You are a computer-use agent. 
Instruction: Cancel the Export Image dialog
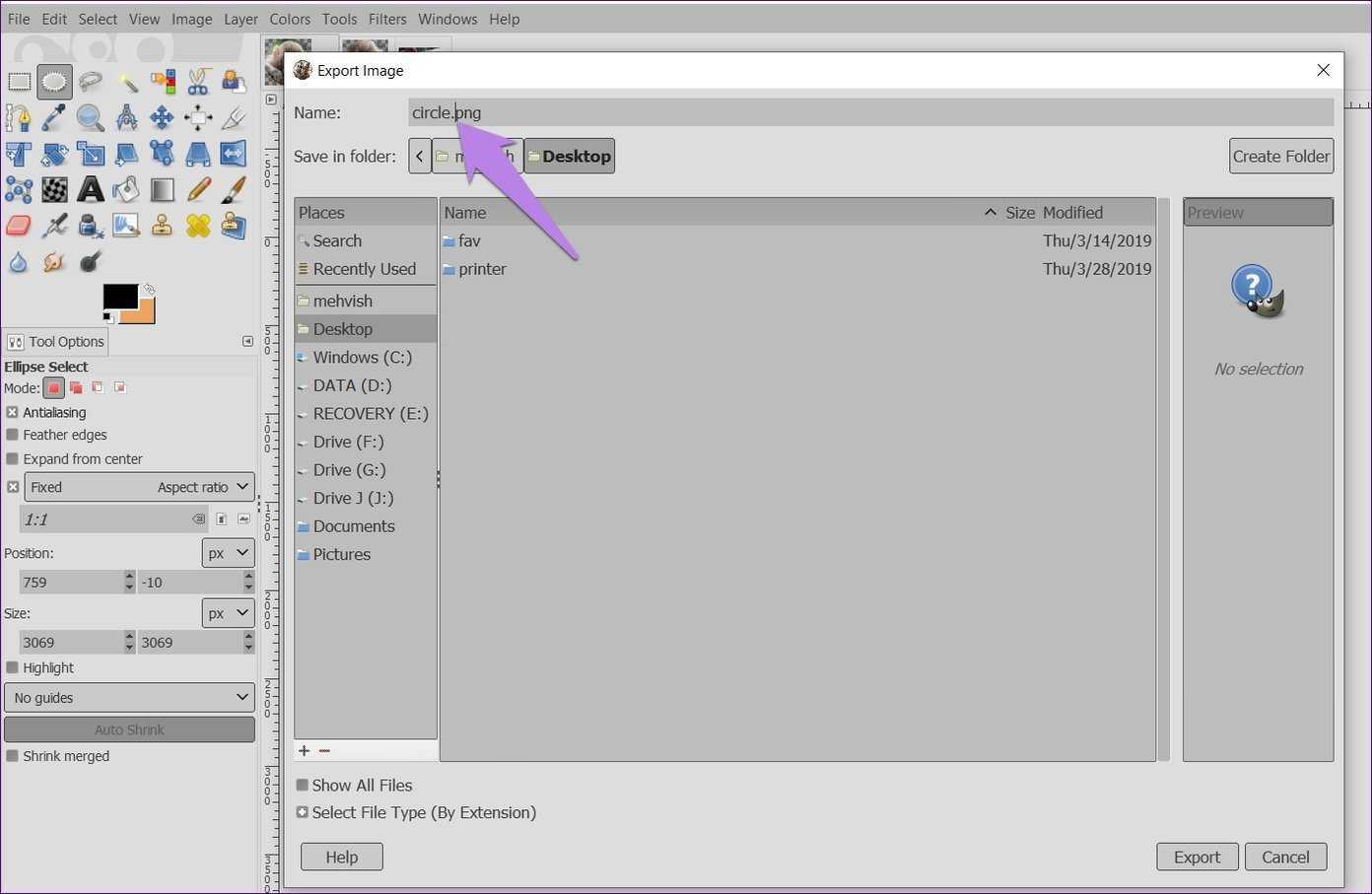(1286, 857)
